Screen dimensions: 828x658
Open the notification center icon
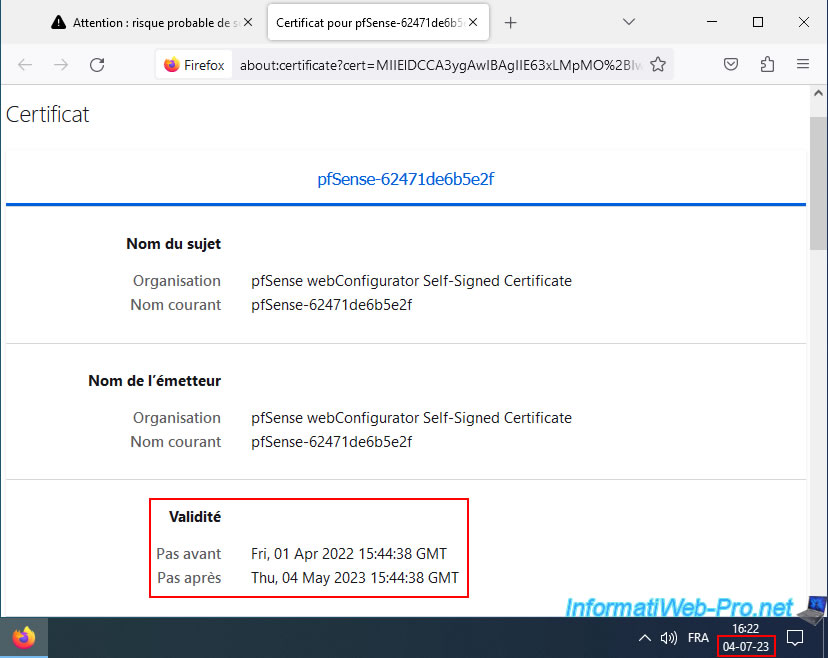point(795,638)
